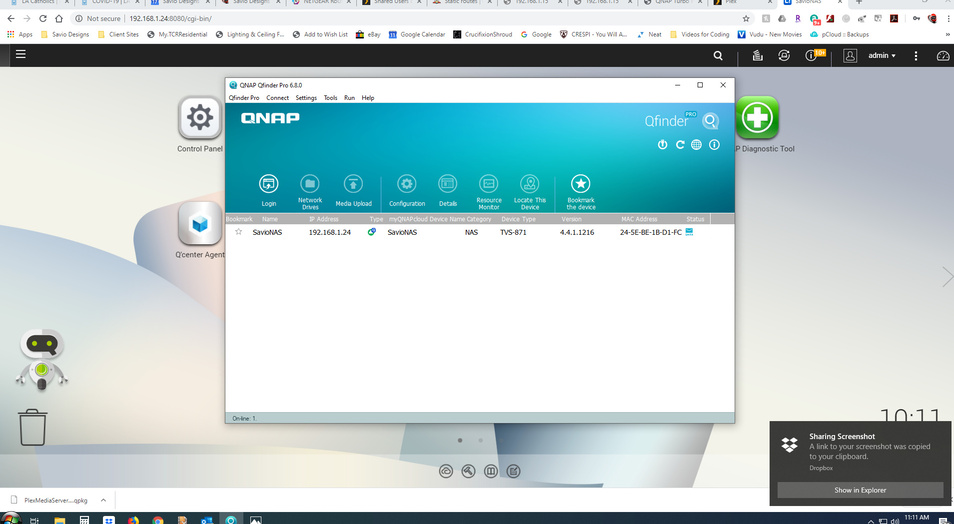
Task: Click the MAC address 24-5E-BE-1B-D1-FC cell
Action: pos(651,232)
